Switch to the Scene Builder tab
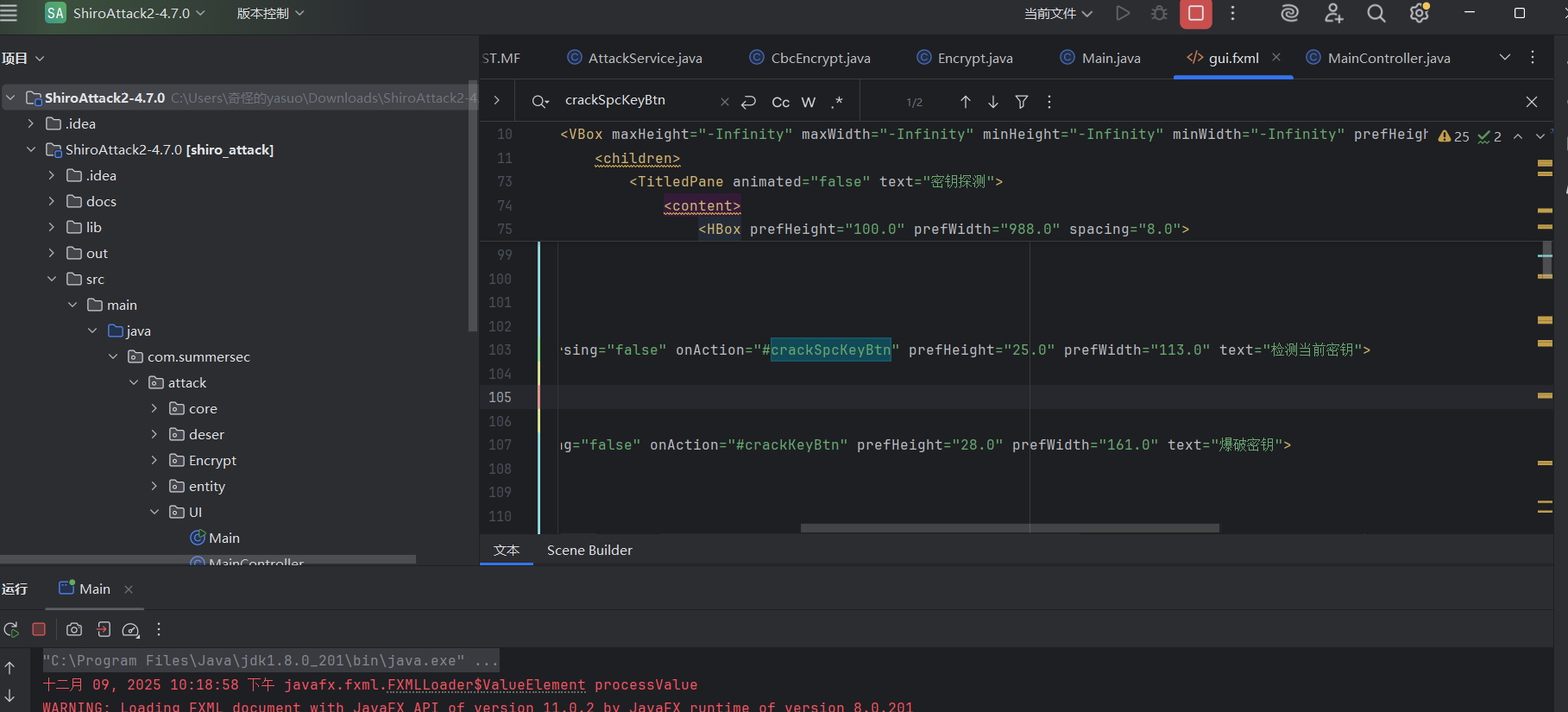 (589, 551)
